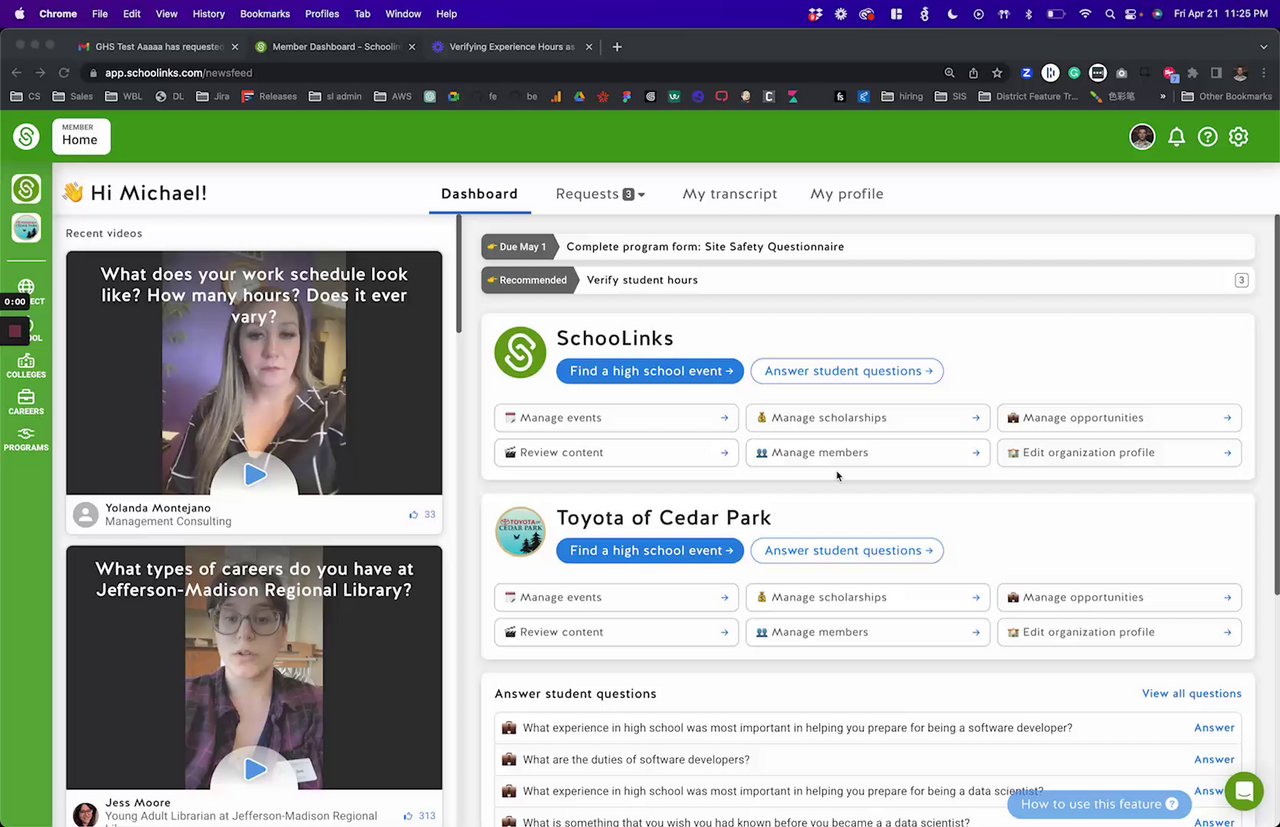1280x827 pixels.
Task: Answer the software developer duties question
Action: coord(1214,760)
